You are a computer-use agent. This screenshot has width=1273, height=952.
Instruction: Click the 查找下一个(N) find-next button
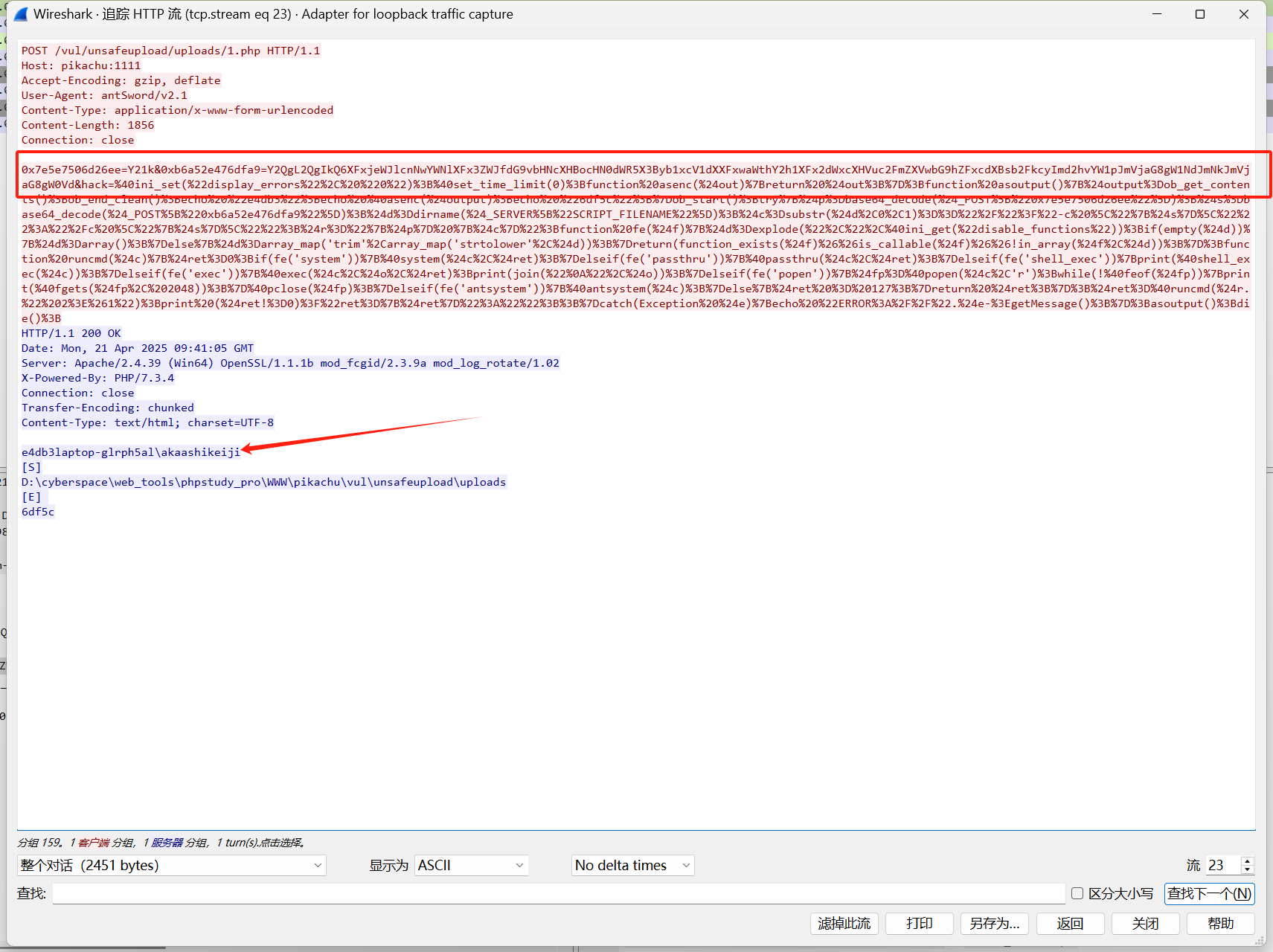pos(1209,893)
